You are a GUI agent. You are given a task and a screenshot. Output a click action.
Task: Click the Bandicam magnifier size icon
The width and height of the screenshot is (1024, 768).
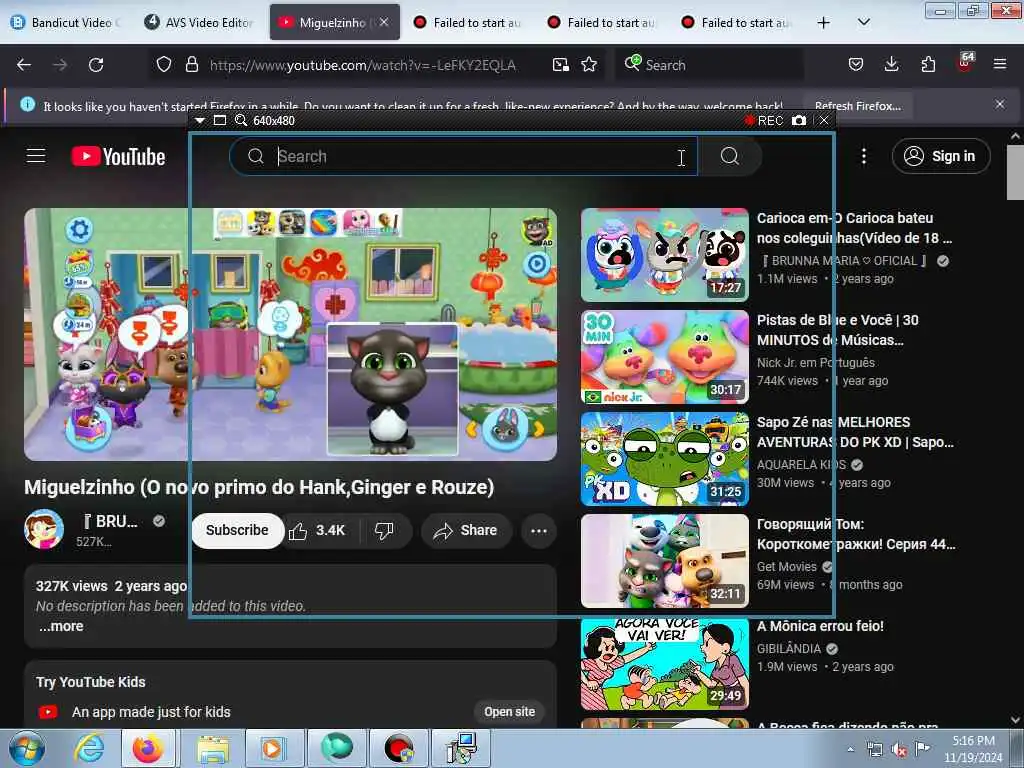tap(241, 120)
